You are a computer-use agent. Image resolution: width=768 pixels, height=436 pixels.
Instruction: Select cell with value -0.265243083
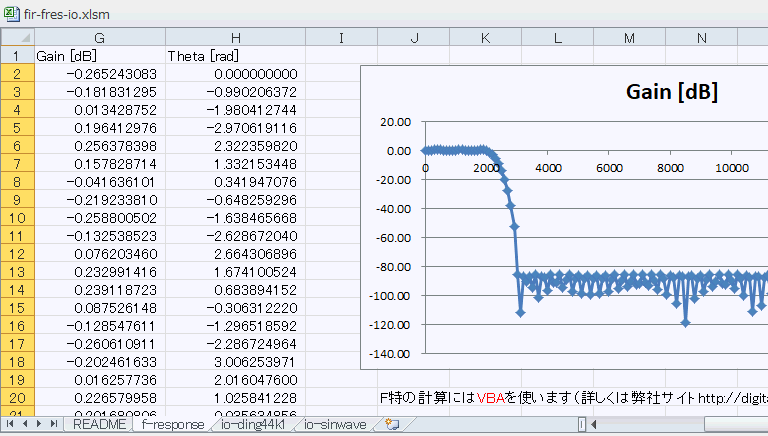click(x=100, y=73)
